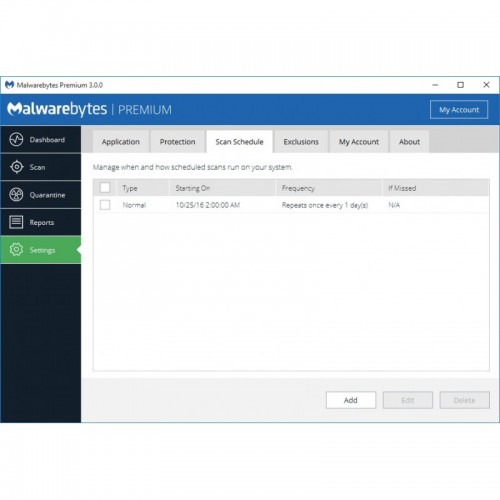Viewport: 500px width, 500px height.
Task: Click the Malwarebytes Premium header logo
Action: pyautogui.click(x=89, y=109)
